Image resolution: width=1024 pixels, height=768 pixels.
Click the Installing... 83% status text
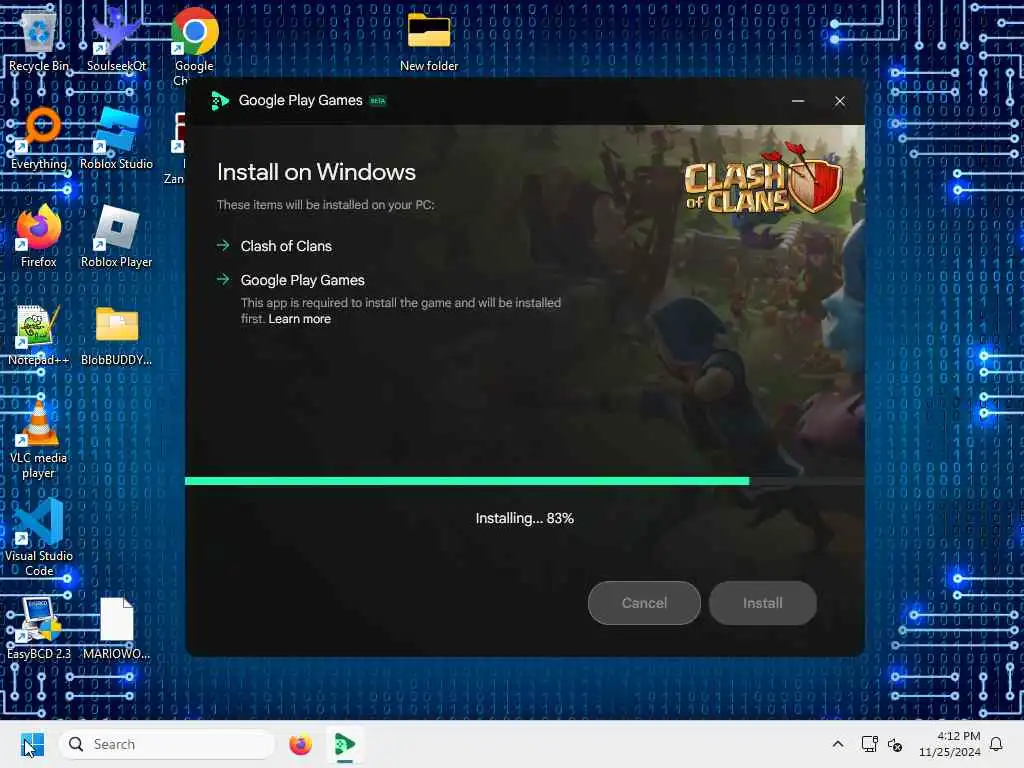point(524,519)
